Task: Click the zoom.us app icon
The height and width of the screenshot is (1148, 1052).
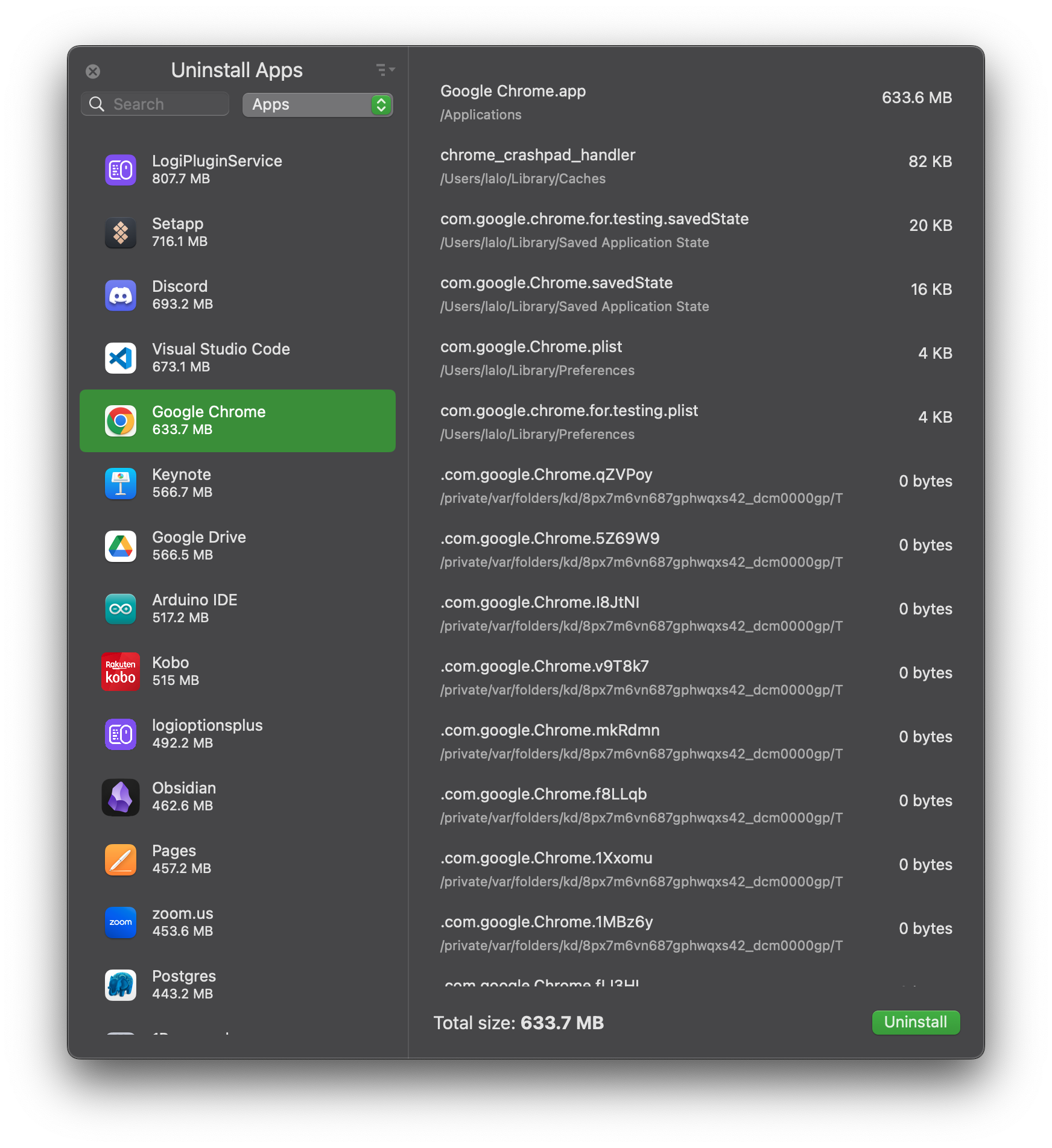Action: (x=121, y=922)
